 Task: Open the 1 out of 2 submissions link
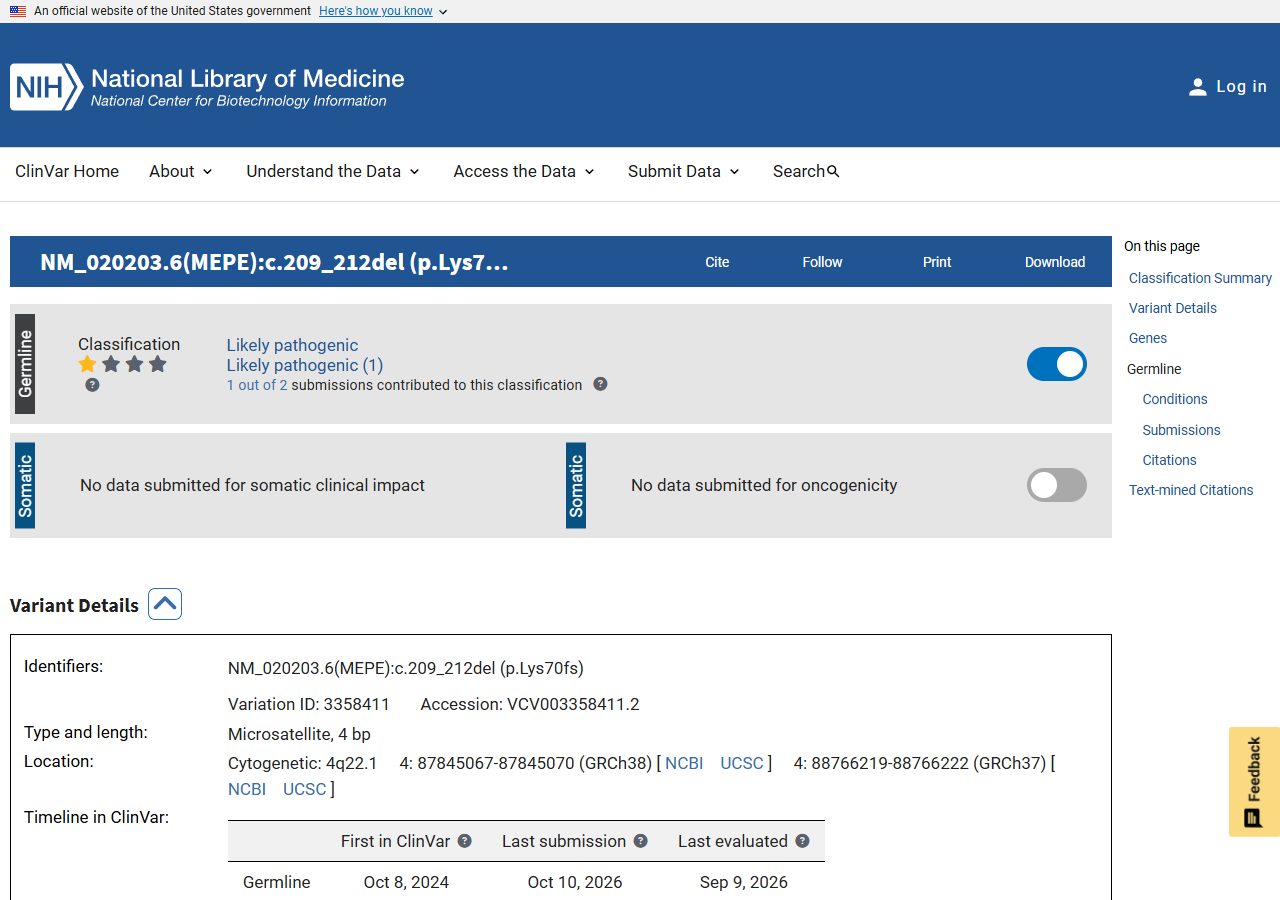[x=257, y=385]
